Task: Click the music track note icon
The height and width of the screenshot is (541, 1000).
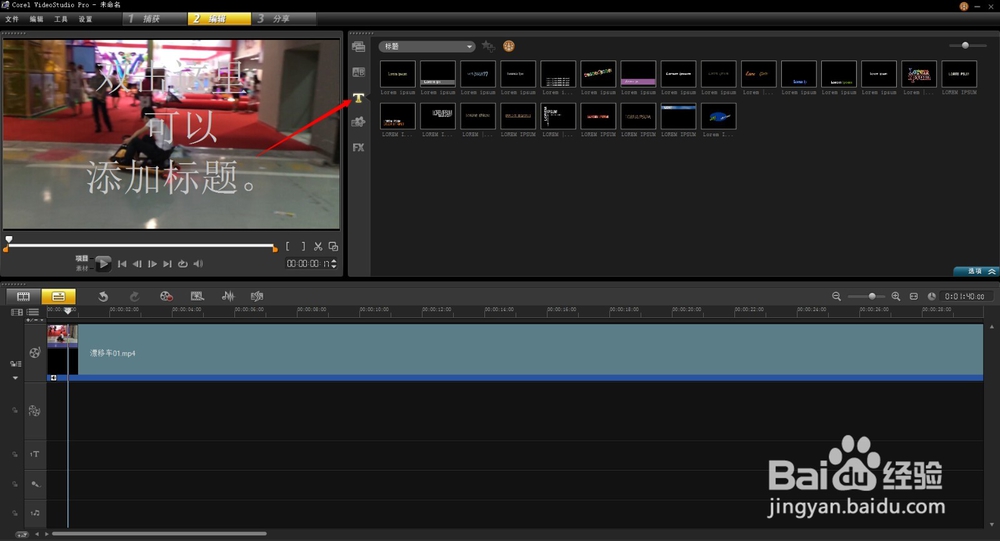Action: click(x=35, y=512)
